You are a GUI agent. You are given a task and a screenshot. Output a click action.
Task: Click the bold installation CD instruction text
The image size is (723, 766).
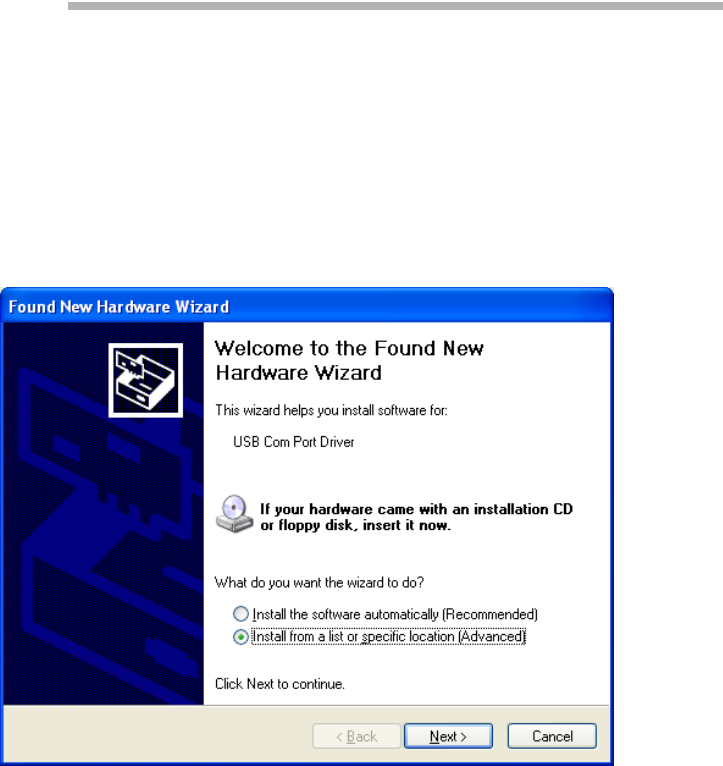(416, 517)
